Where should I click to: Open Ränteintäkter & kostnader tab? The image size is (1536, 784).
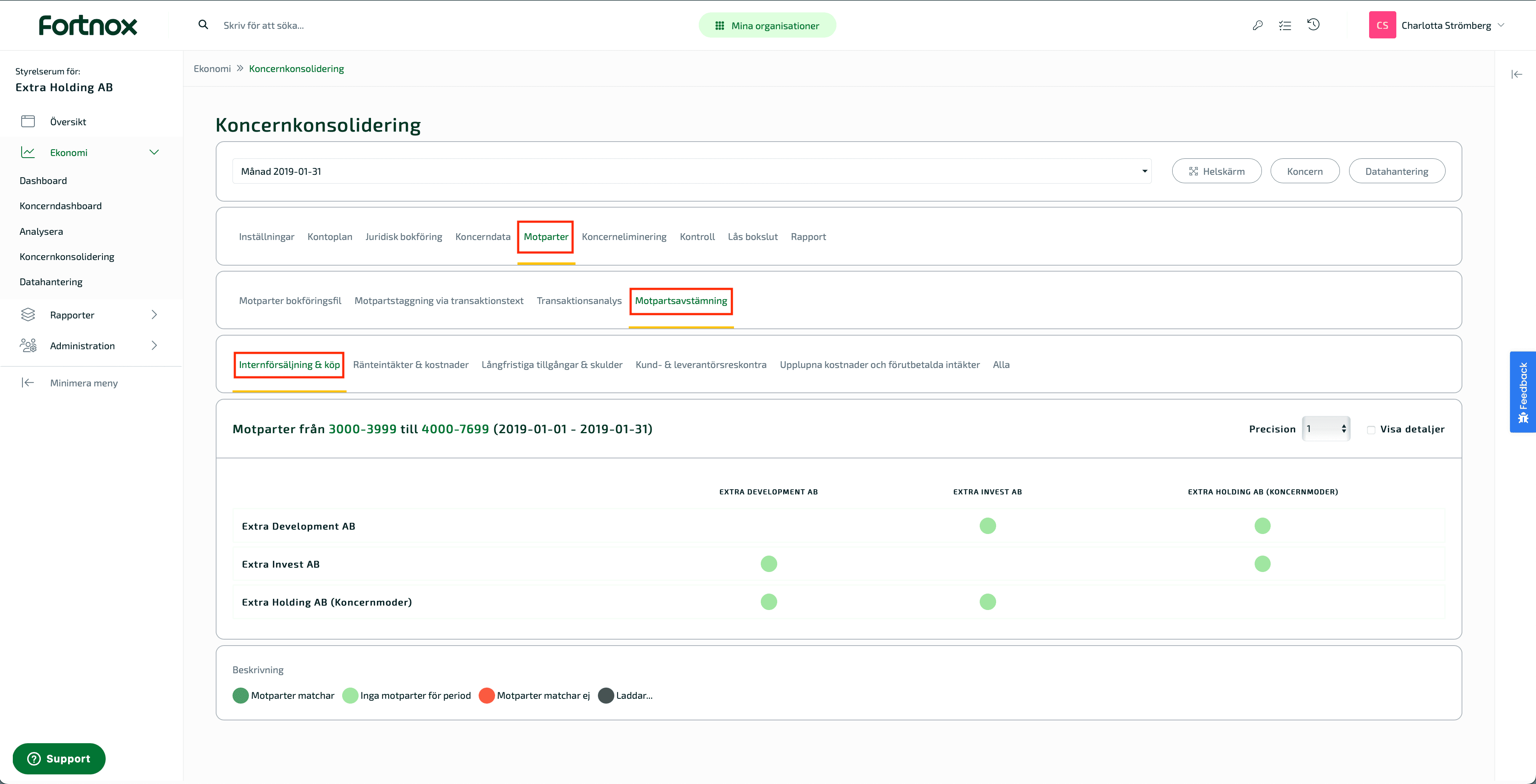pos(410,364)
